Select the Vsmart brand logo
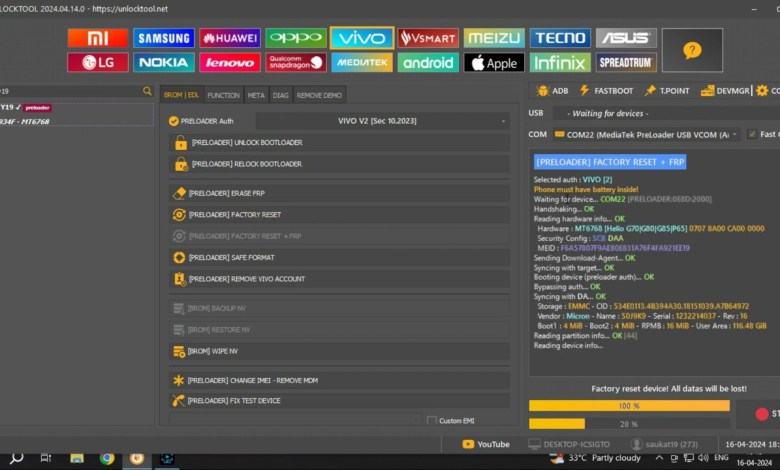Image resolution: width=780 pixels, height=470 pixels. click(x=428, y=38)
